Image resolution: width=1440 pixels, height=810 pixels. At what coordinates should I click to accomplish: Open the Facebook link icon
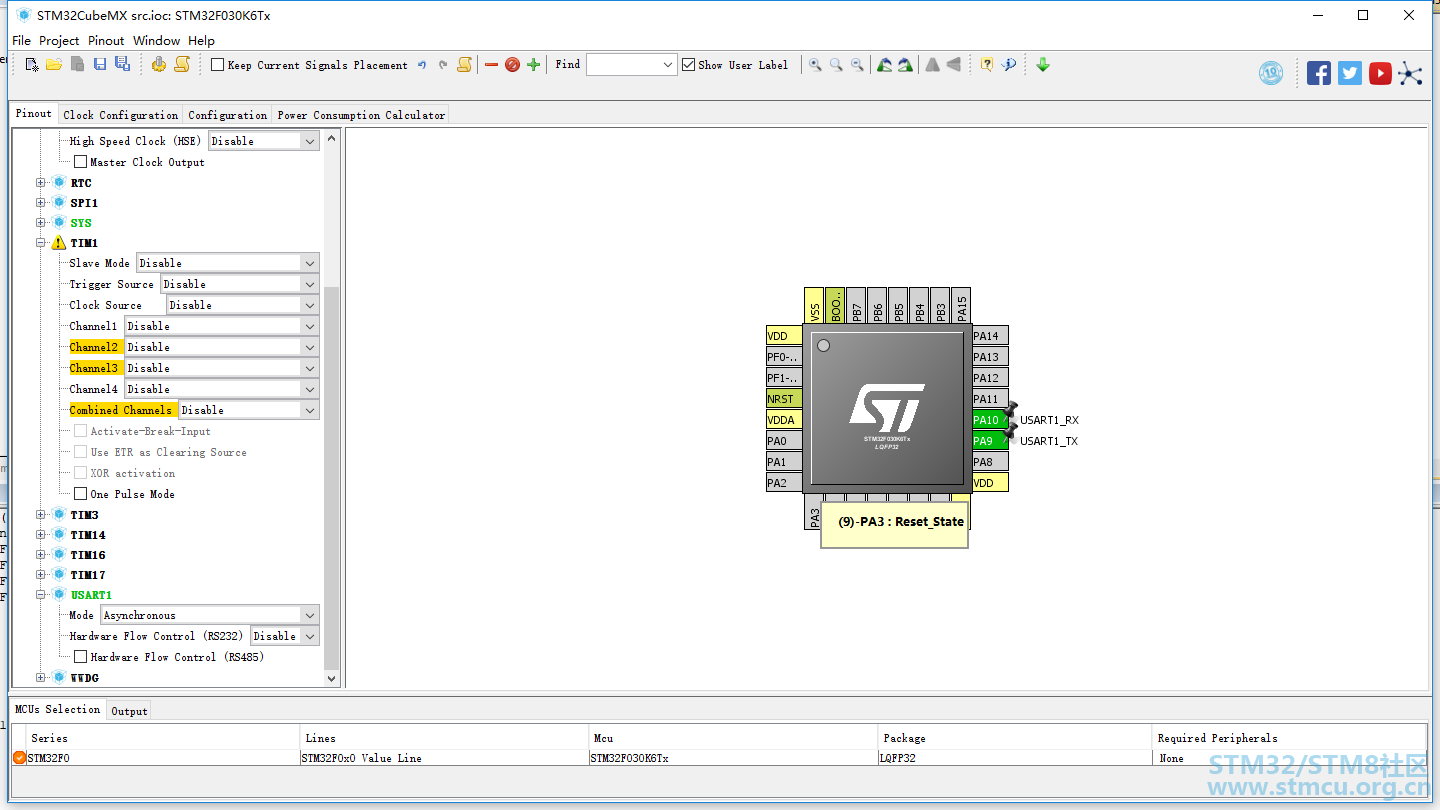pyautogui.click(x=1319, y=73)
